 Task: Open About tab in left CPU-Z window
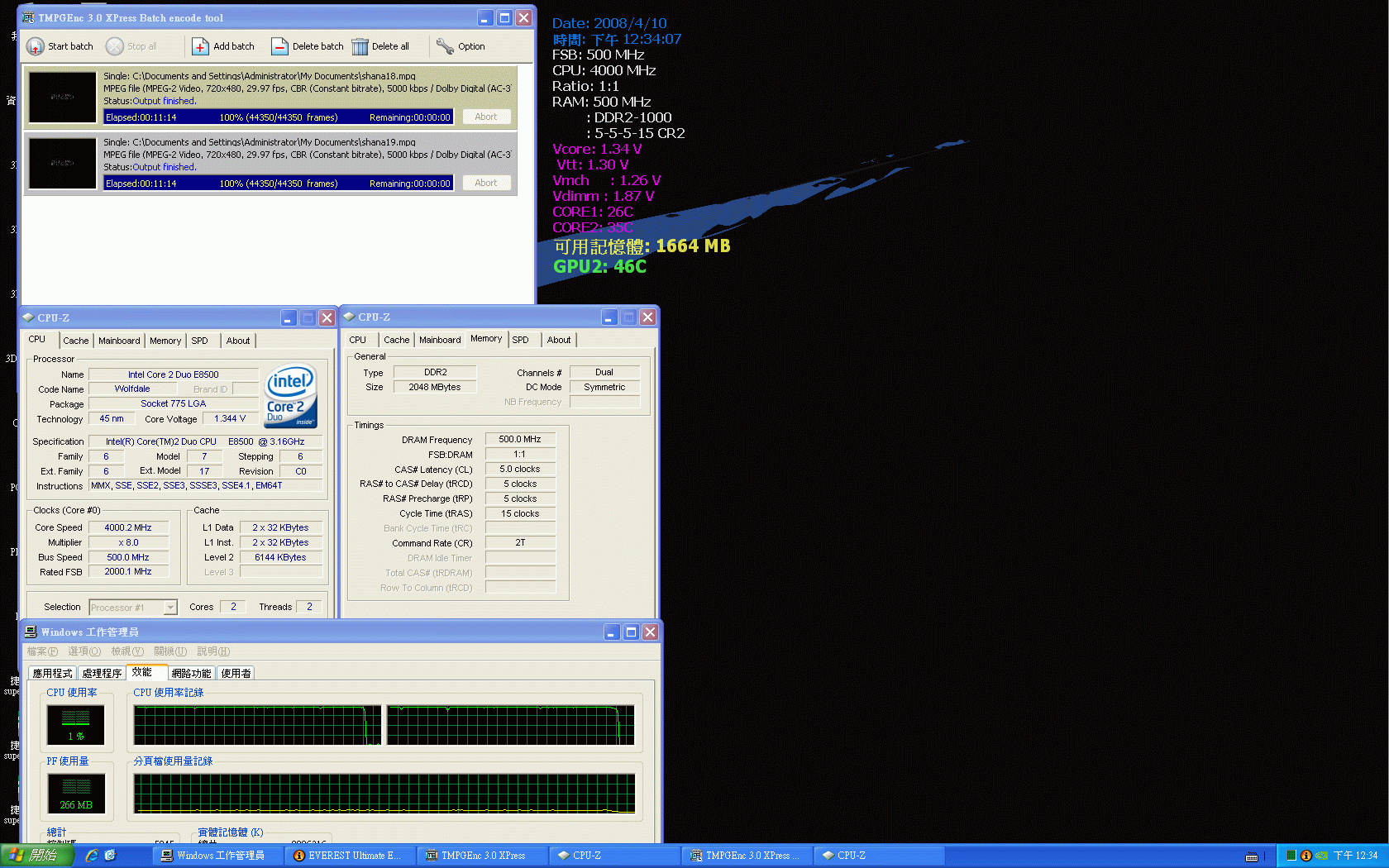tap(238, 341)
